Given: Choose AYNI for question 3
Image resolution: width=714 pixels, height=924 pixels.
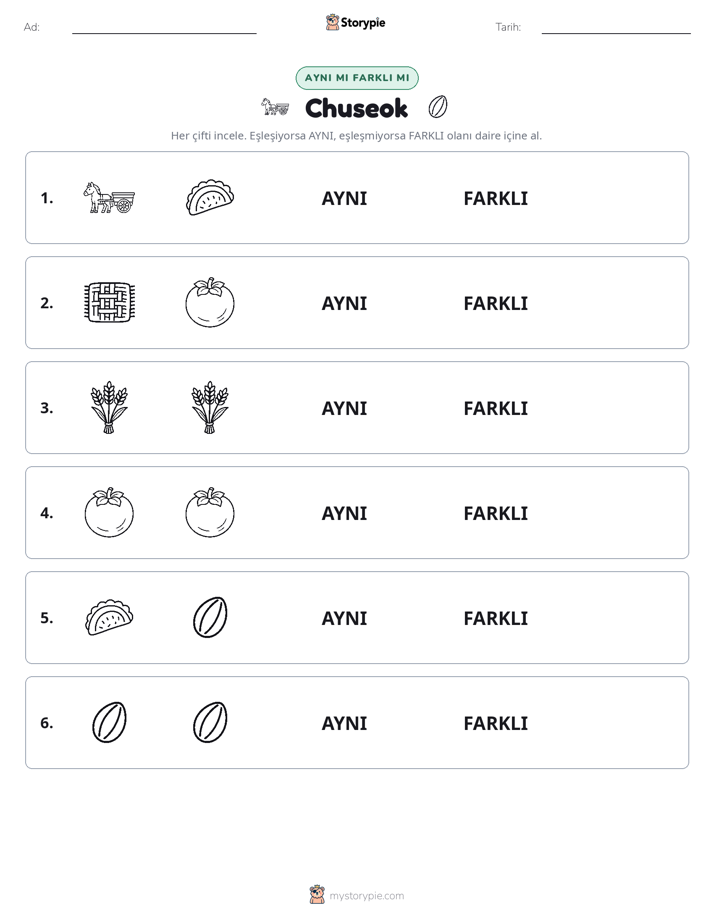Looking at the screenshot, I should coord(344,408).
